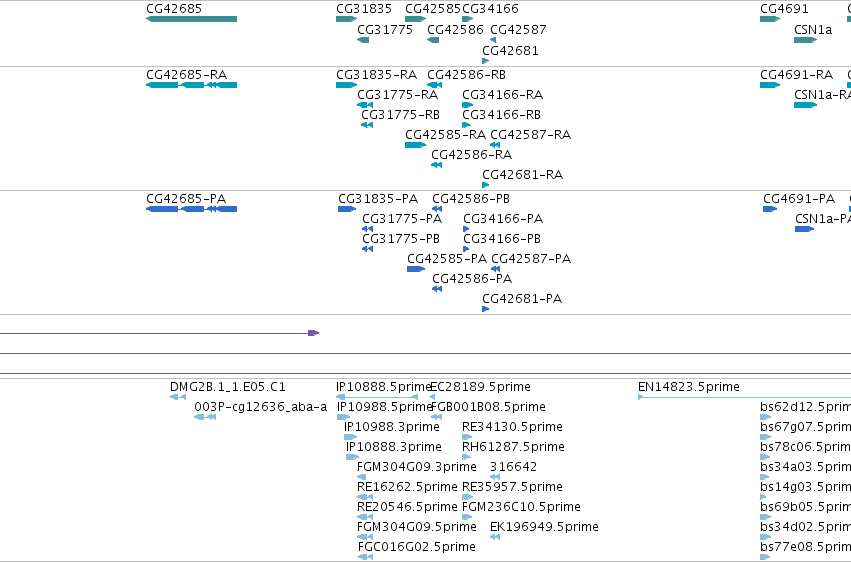
Task: Click the 316642 feature label
Action: 513,468
